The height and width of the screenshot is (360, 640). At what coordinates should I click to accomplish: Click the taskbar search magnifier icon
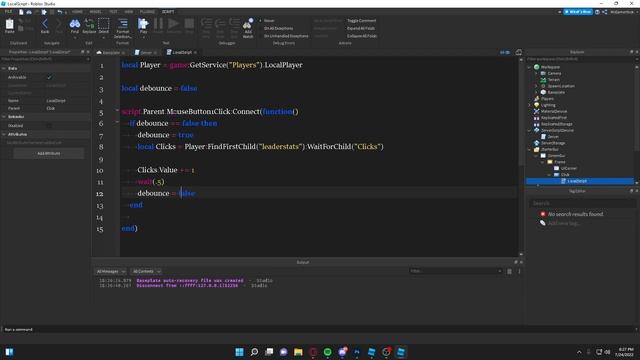254,352
